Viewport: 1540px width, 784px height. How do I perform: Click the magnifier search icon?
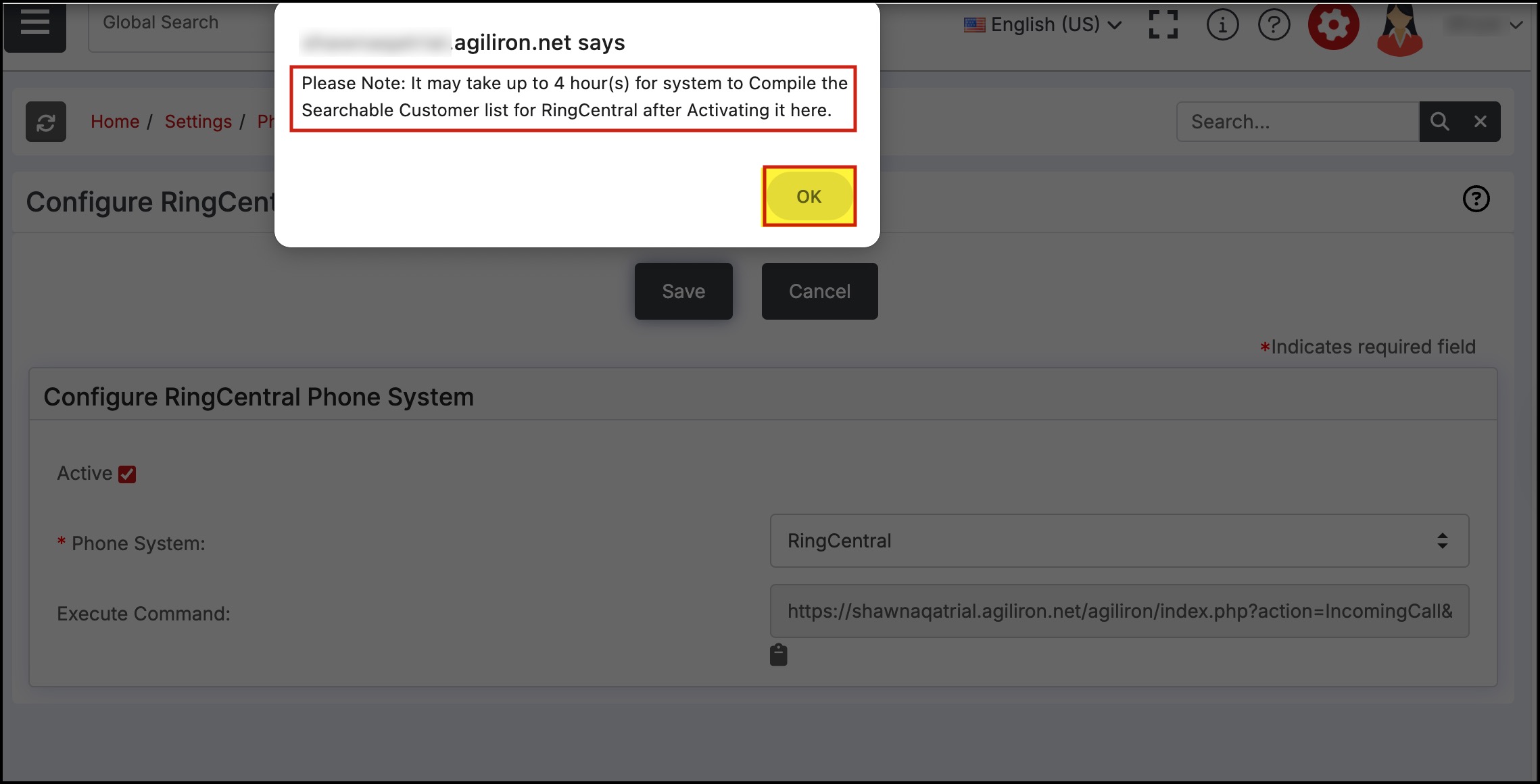pyautogui.click(x=1439, y=122)
